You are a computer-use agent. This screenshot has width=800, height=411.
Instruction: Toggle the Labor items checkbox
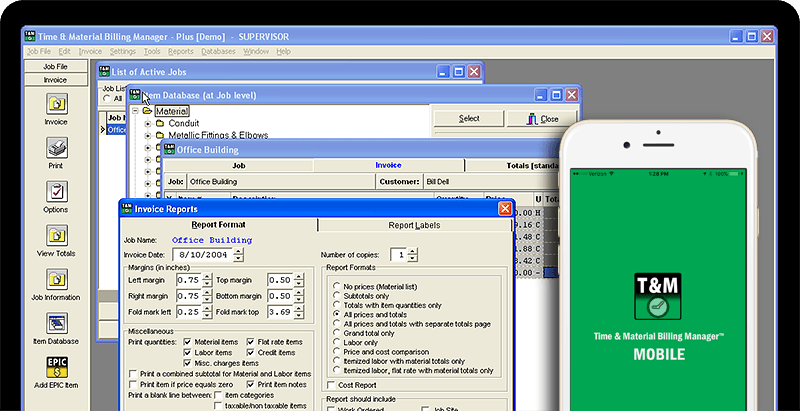pos(187,353)
